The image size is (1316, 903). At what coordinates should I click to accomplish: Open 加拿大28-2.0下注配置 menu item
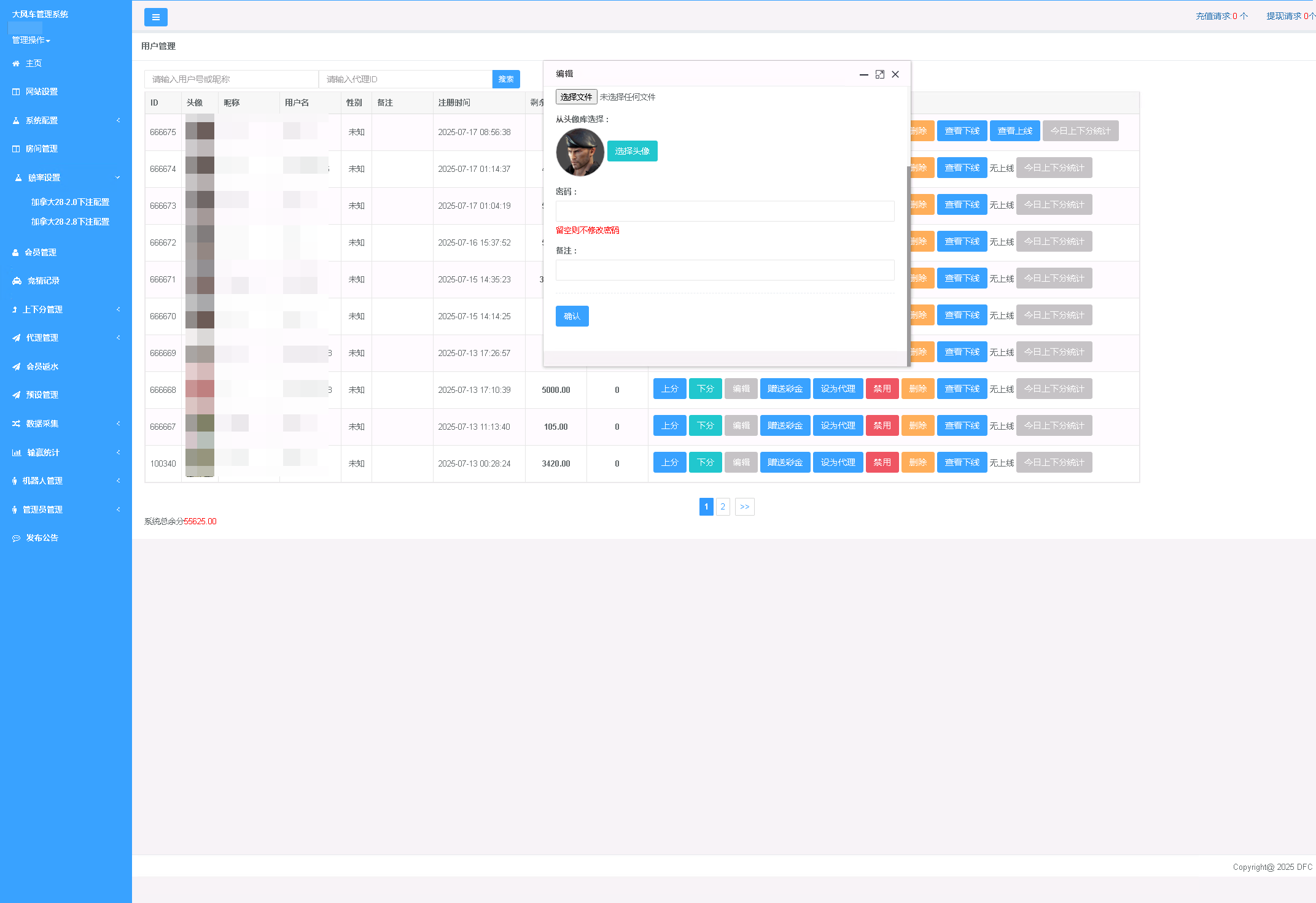pos(70,202)
